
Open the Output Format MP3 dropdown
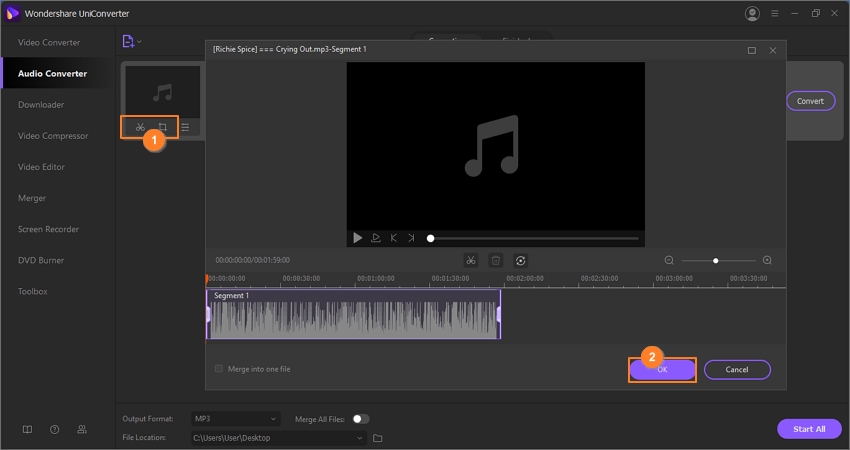236,419
